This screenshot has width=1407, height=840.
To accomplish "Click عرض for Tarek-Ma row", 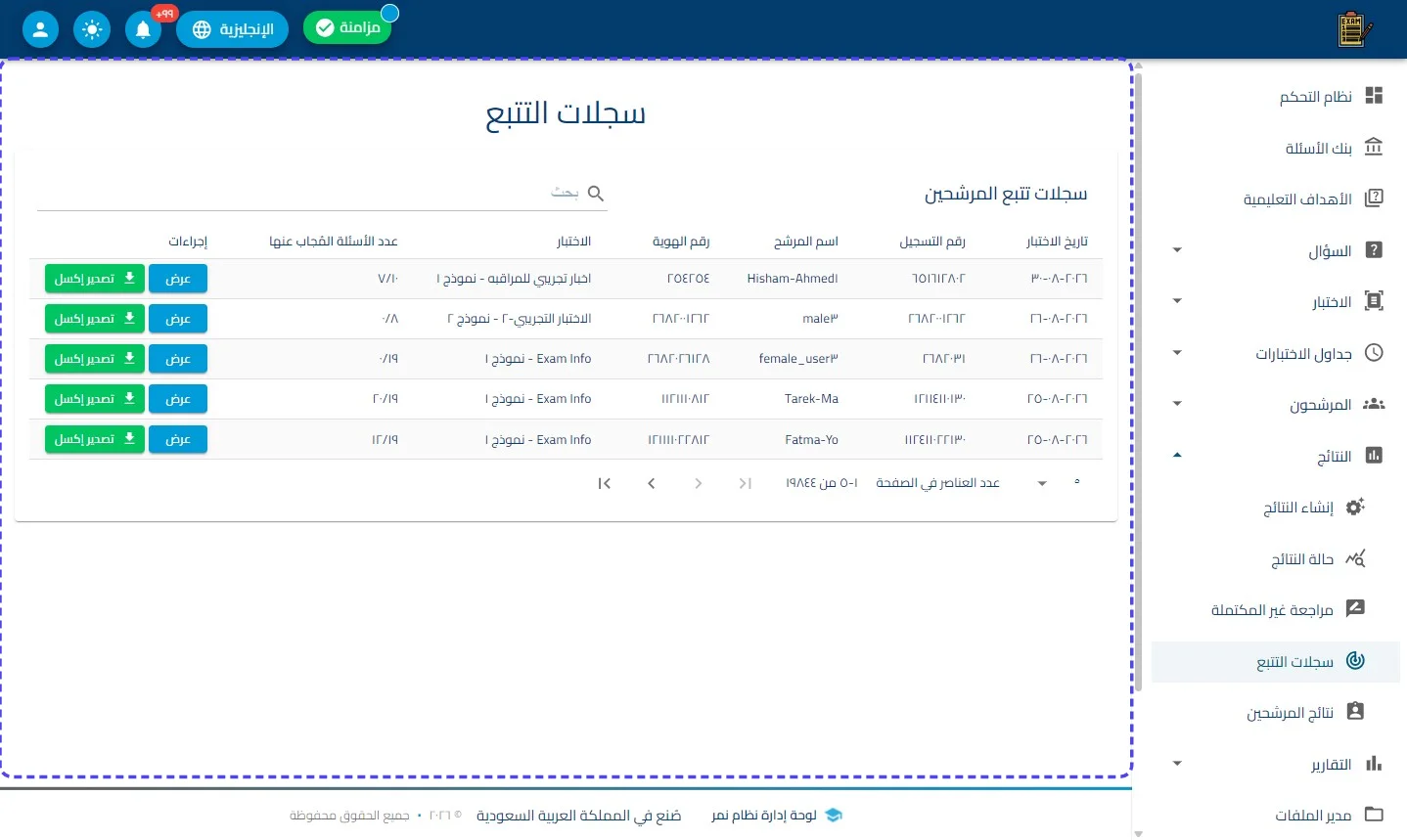I will [178, 399].
